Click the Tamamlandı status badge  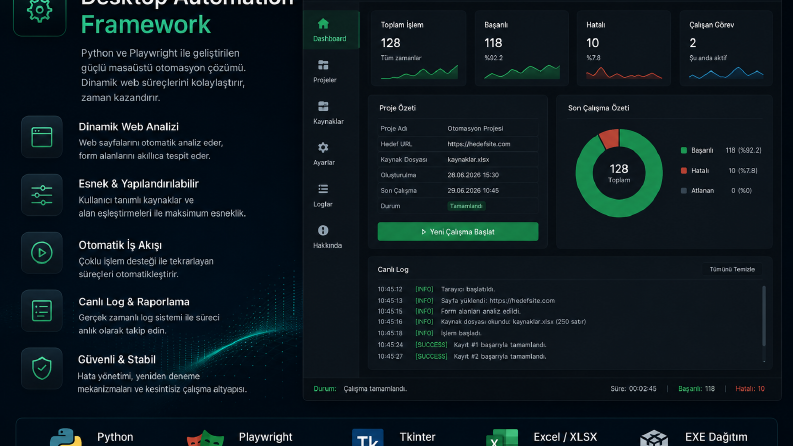click(466, 206)
